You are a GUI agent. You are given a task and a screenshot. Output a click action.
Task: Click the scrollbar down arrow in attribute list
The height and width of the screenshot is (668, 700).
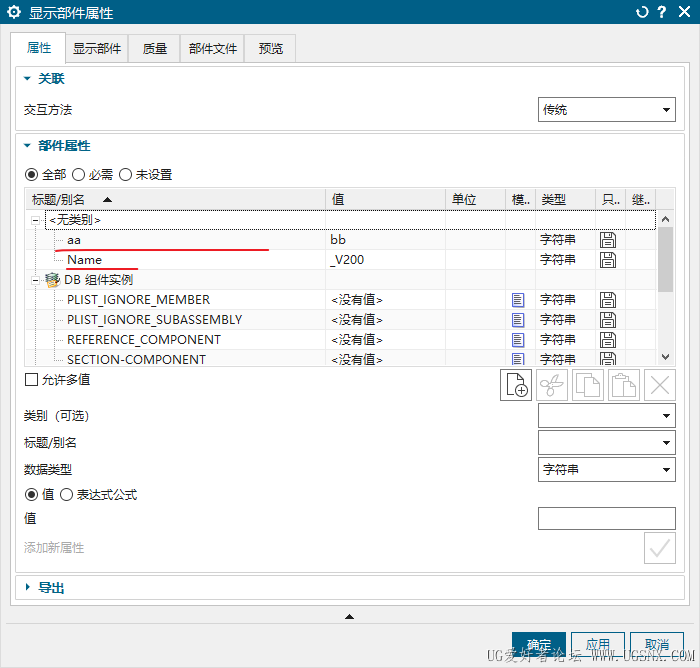tap(665, 357)
